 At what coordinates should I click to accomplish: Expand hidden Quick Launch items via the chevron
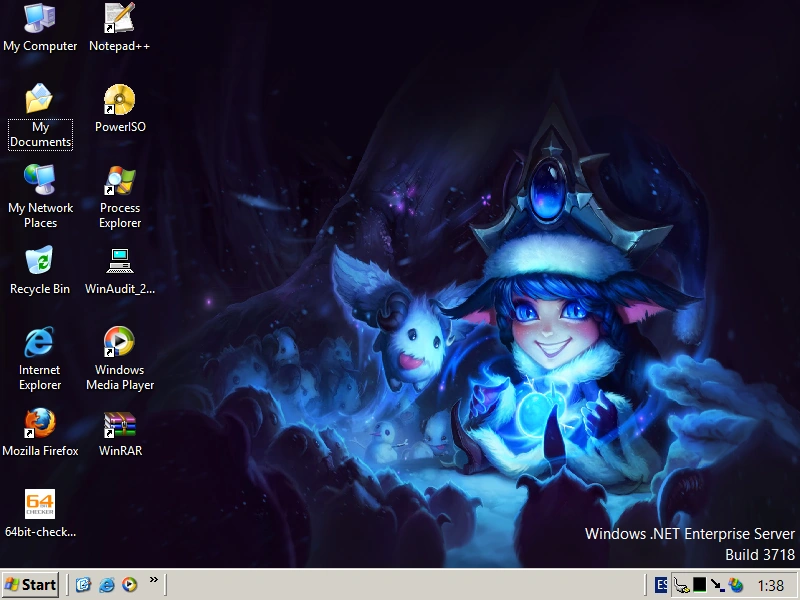(153, 581)
